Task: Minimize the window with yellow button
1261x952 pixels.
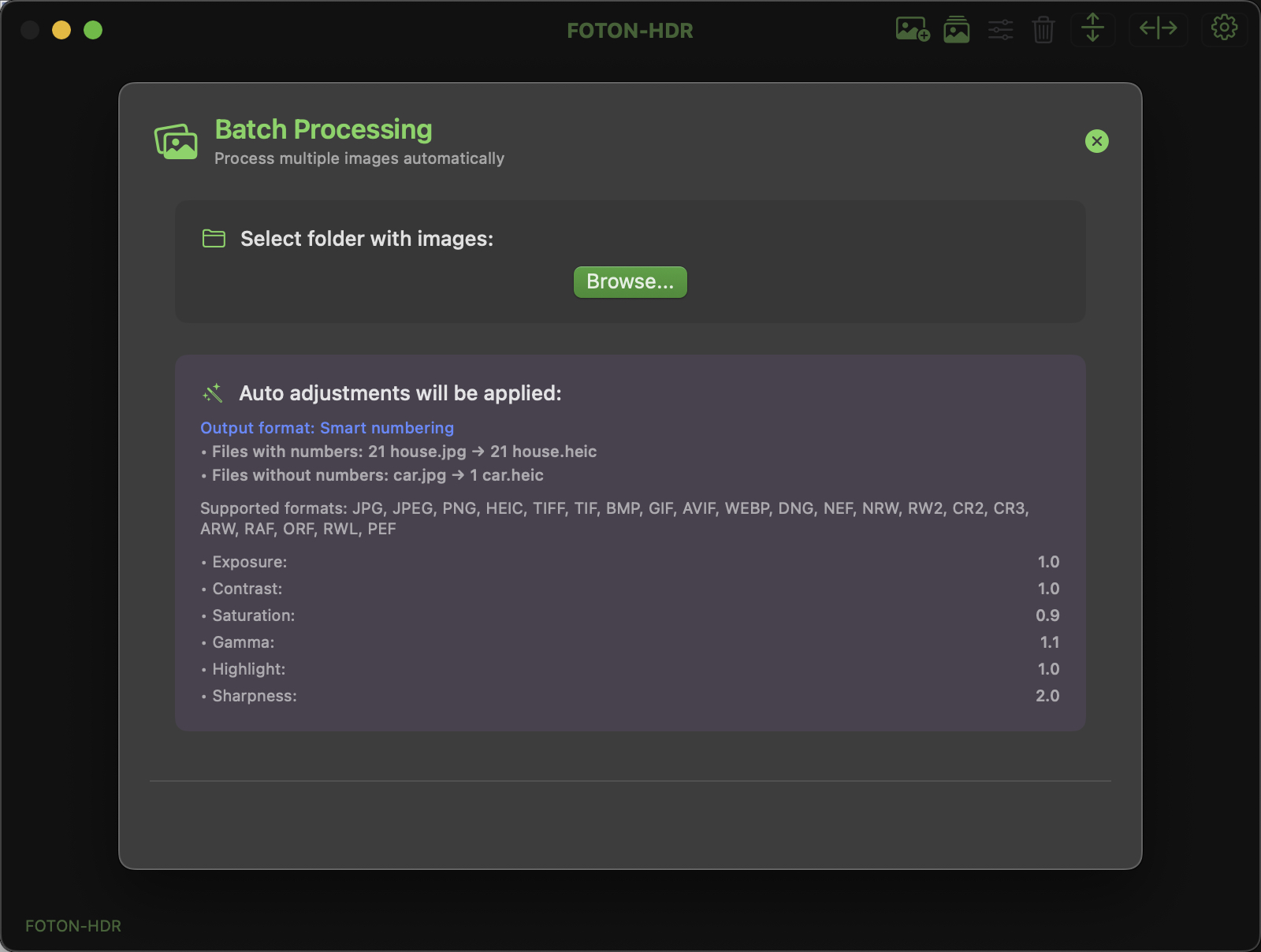Action: [61, 30]
